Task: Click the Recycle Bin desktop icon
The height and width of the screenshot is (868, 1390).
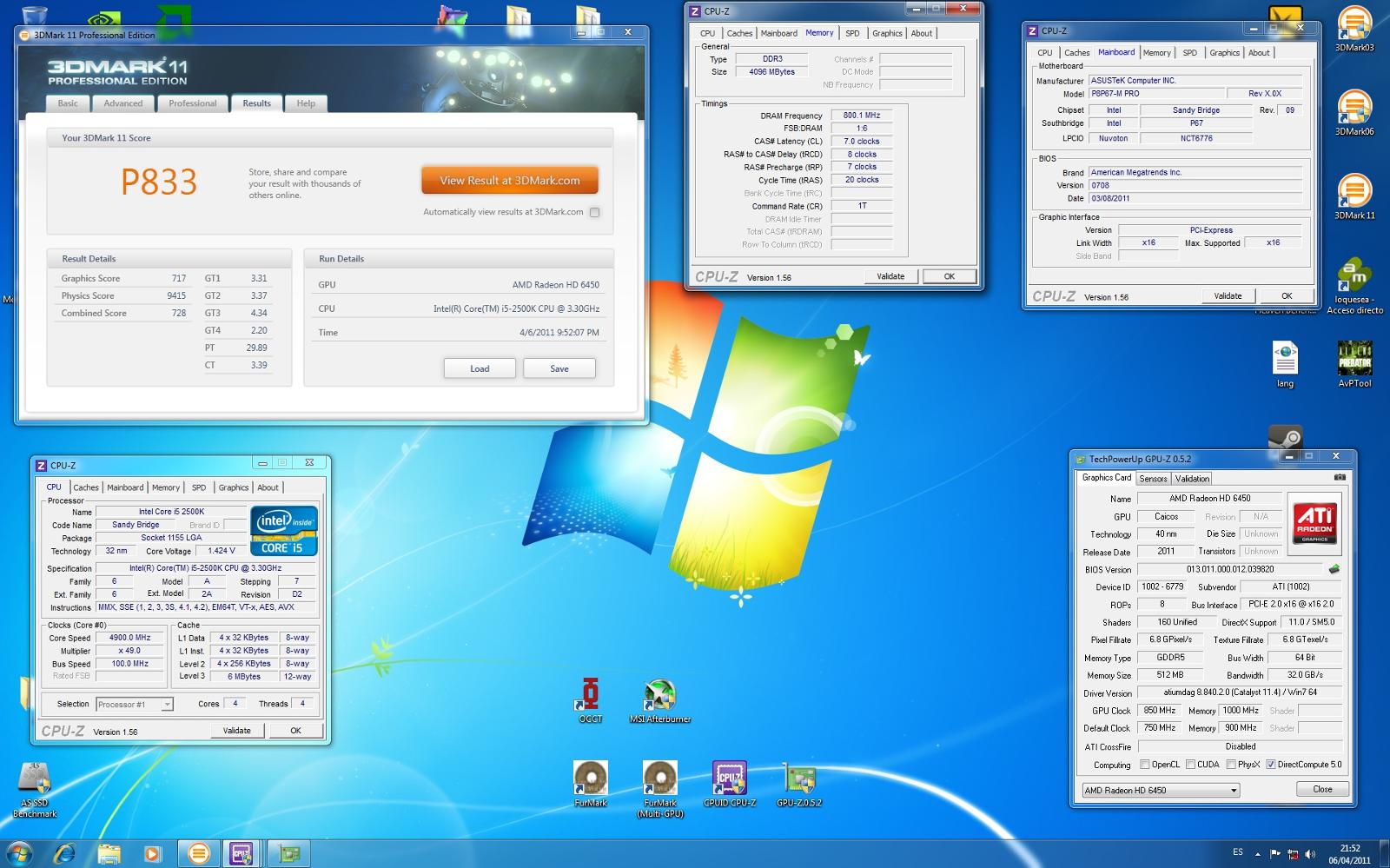Action: coord(35,14)
